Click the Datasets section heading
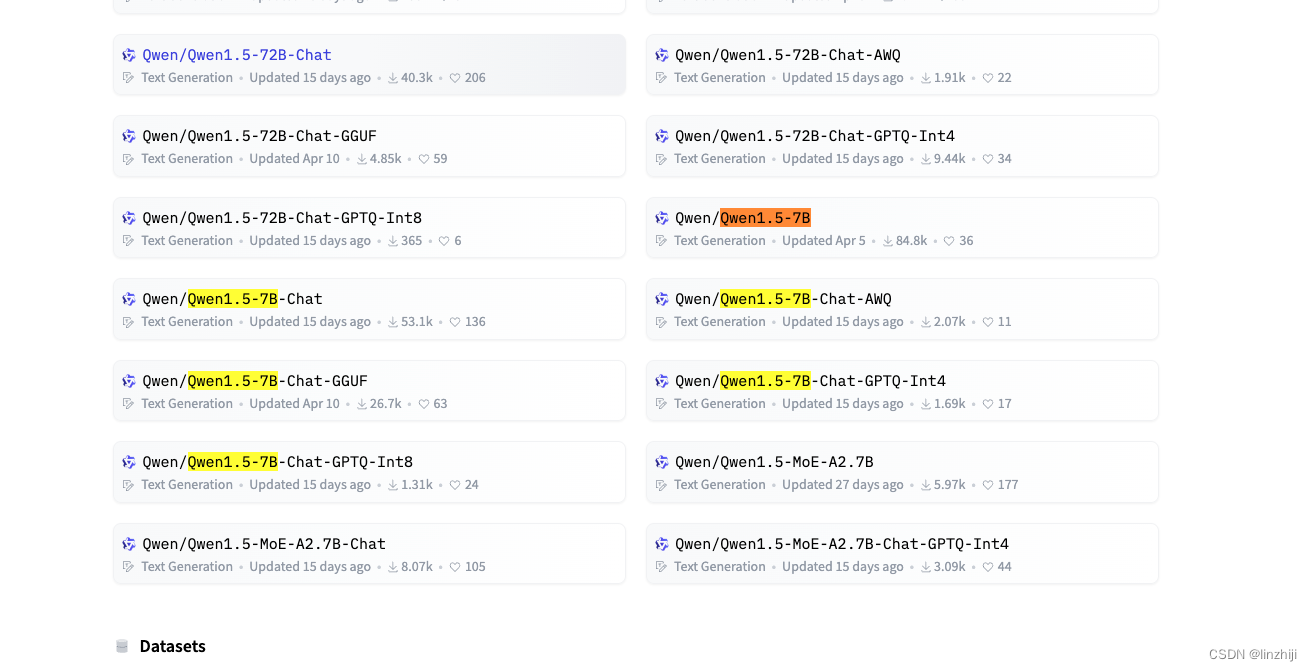Screen dimensions: 1312x671 173,646
